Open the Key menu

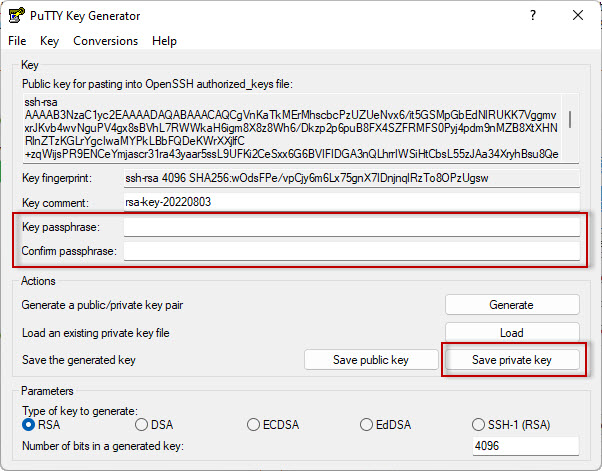click(50, 41)
